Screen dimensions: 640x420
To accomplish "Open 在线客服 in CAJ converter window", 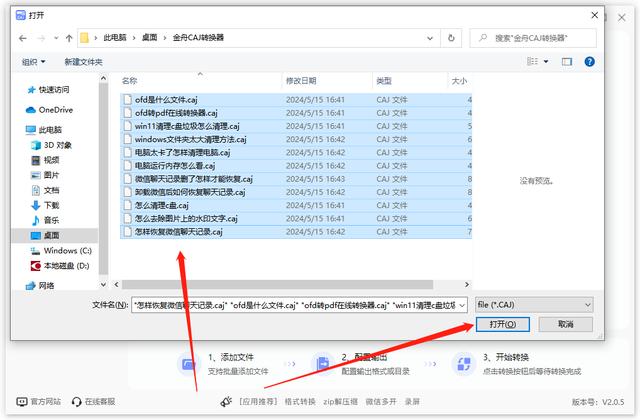I will point(93,402).
